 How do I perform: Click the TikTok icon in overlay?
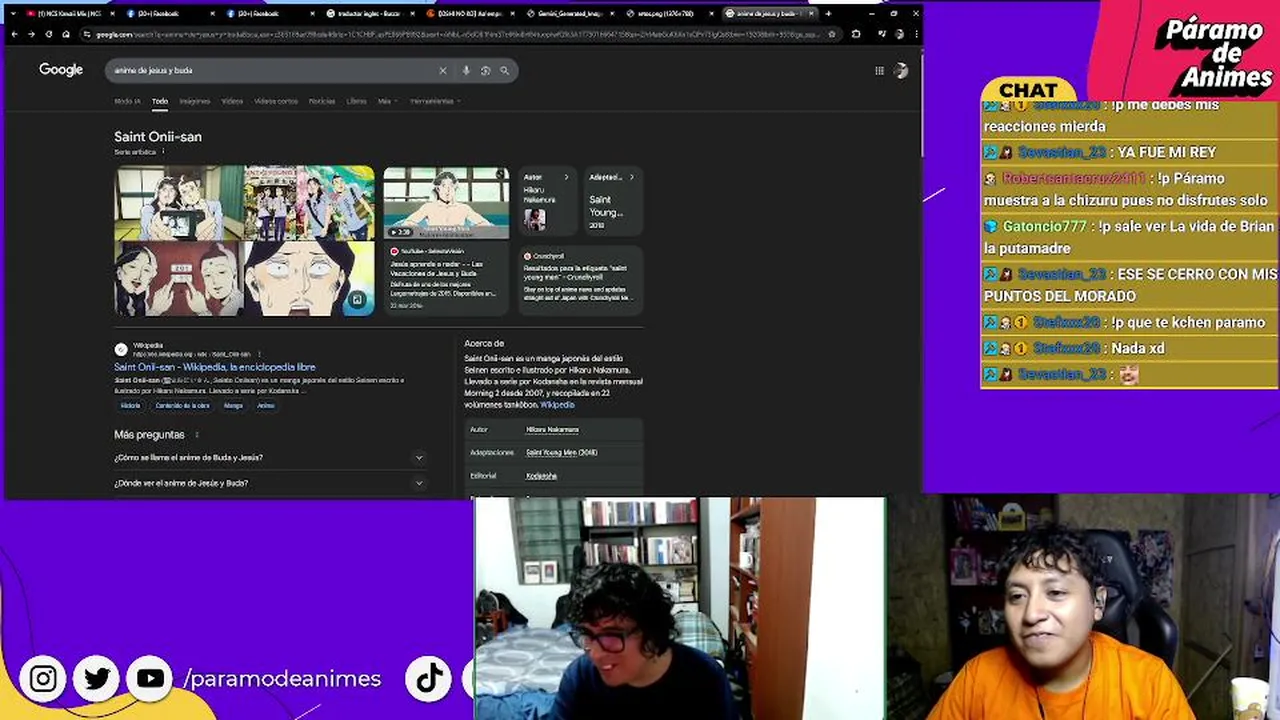(x=429, y=679)
